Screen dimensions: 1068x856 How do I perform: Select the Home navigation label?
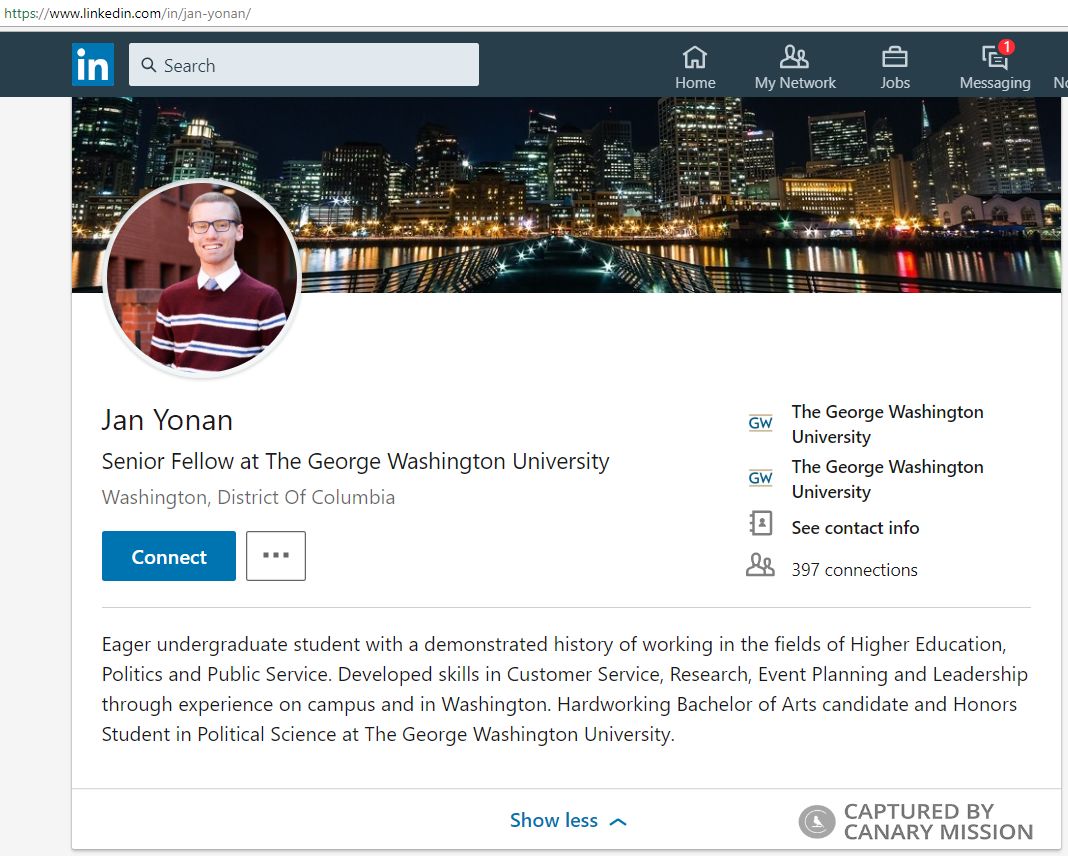pyautogui.click(x=695, y=83)
